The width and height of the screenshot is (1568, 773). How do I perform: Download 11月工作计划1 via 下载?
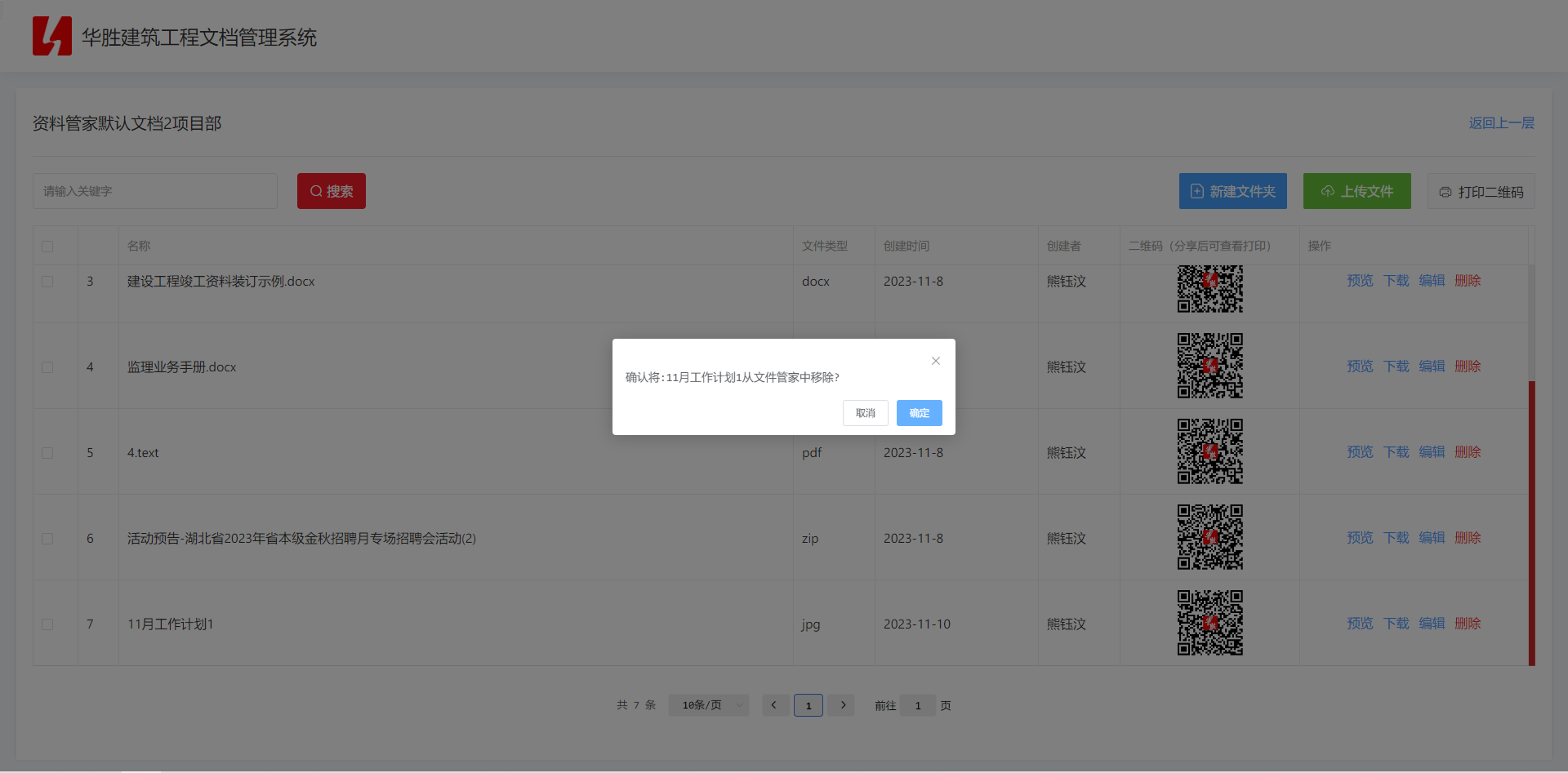pyautogui.click(x=1396, y=624)
